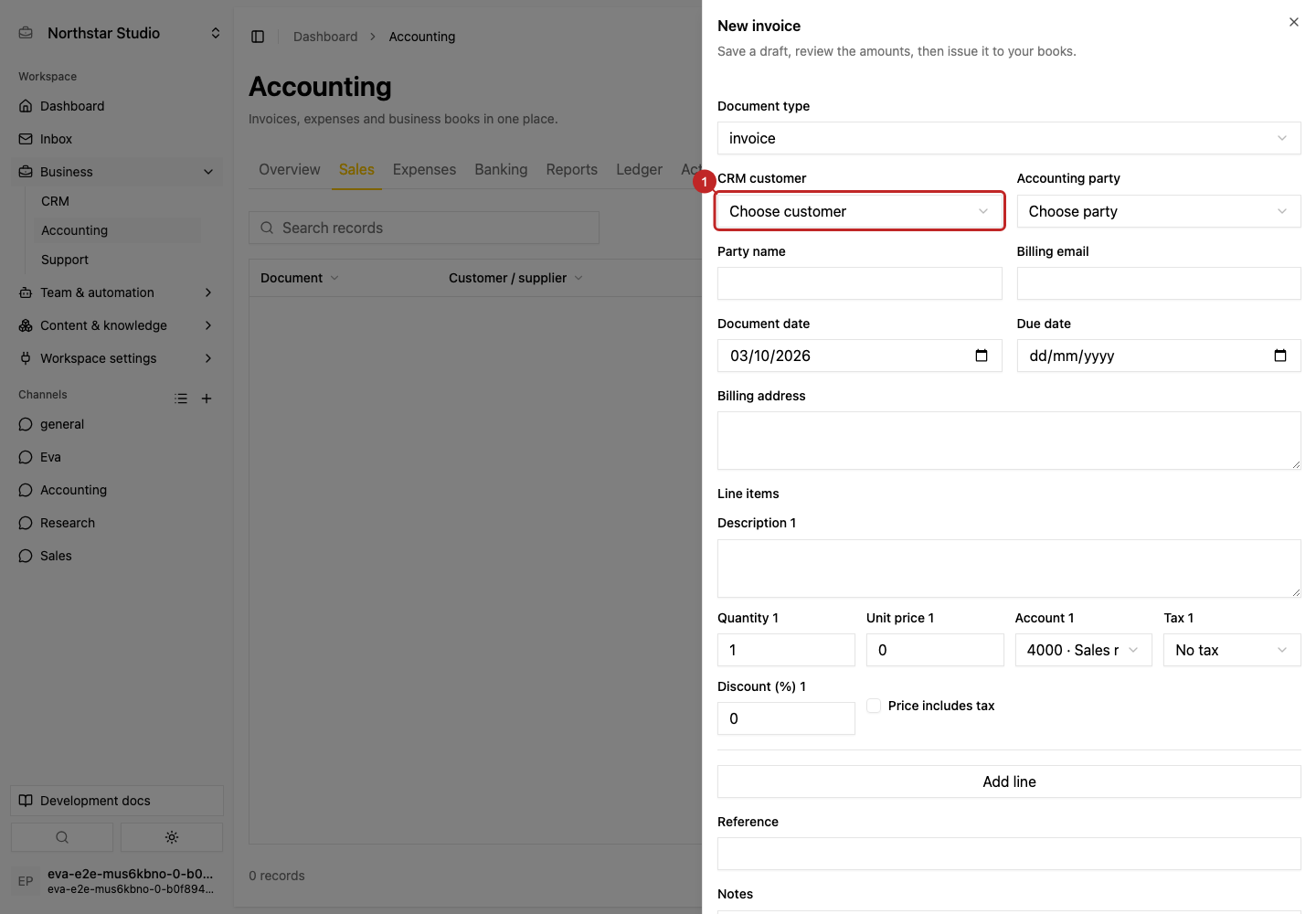This screenshot has width=1316, height=914.
Task: Open the Support sidebar item
Action: click(x=65, y=260)
